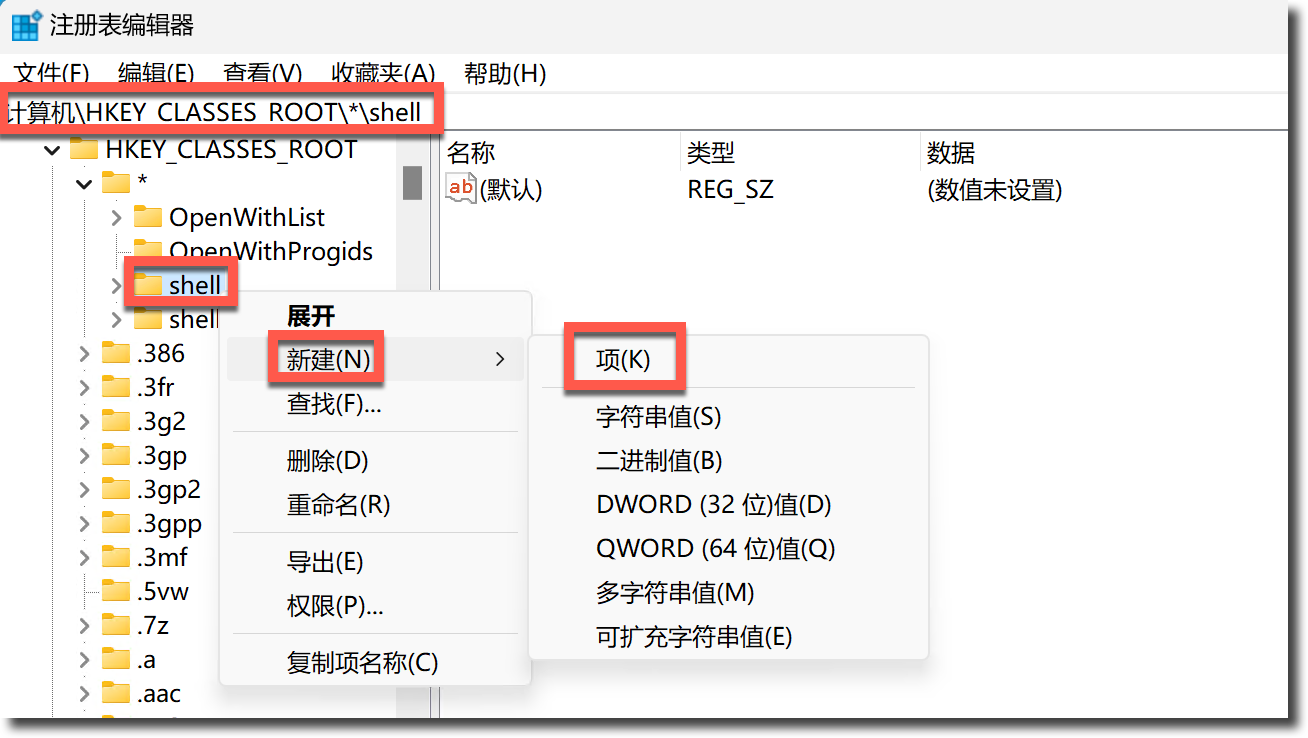This screenshot has height=738, width=1308.
Task: Click the HKEY_CLASSES_ROOT folder icon
Action: pyautogui.click(x=84, y=149)
